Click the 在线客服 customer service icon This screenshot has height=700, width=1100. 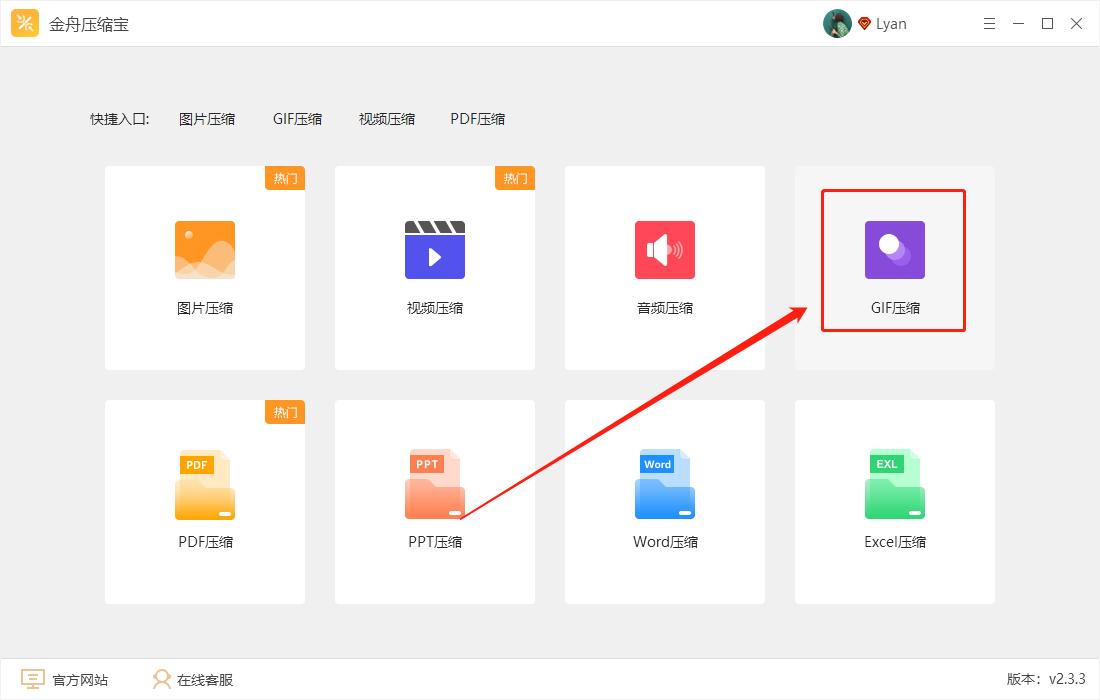click(x=161, y=679)
